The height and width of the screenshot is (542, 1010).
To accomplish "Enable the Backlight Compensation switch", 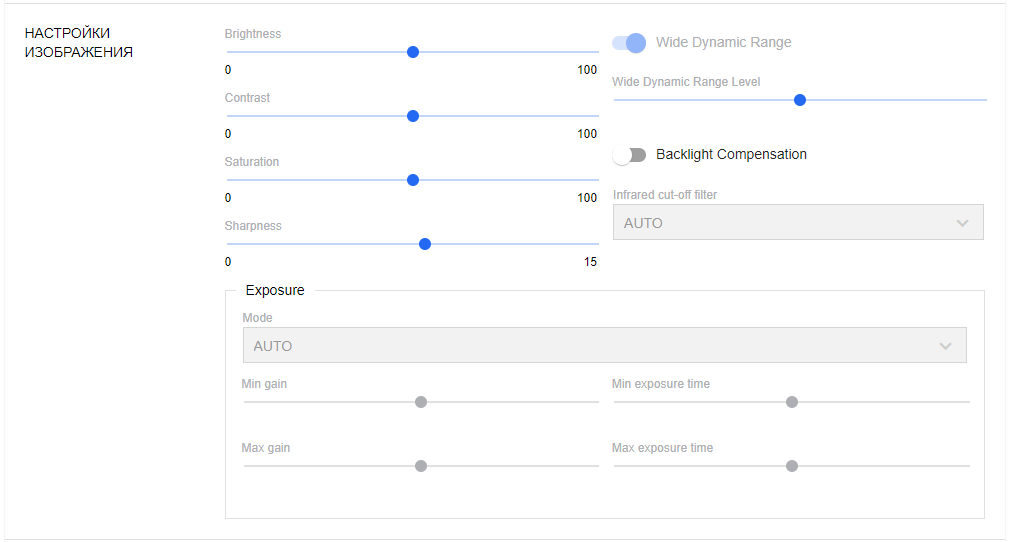I will pyautogui.click(x=629, y=155).
